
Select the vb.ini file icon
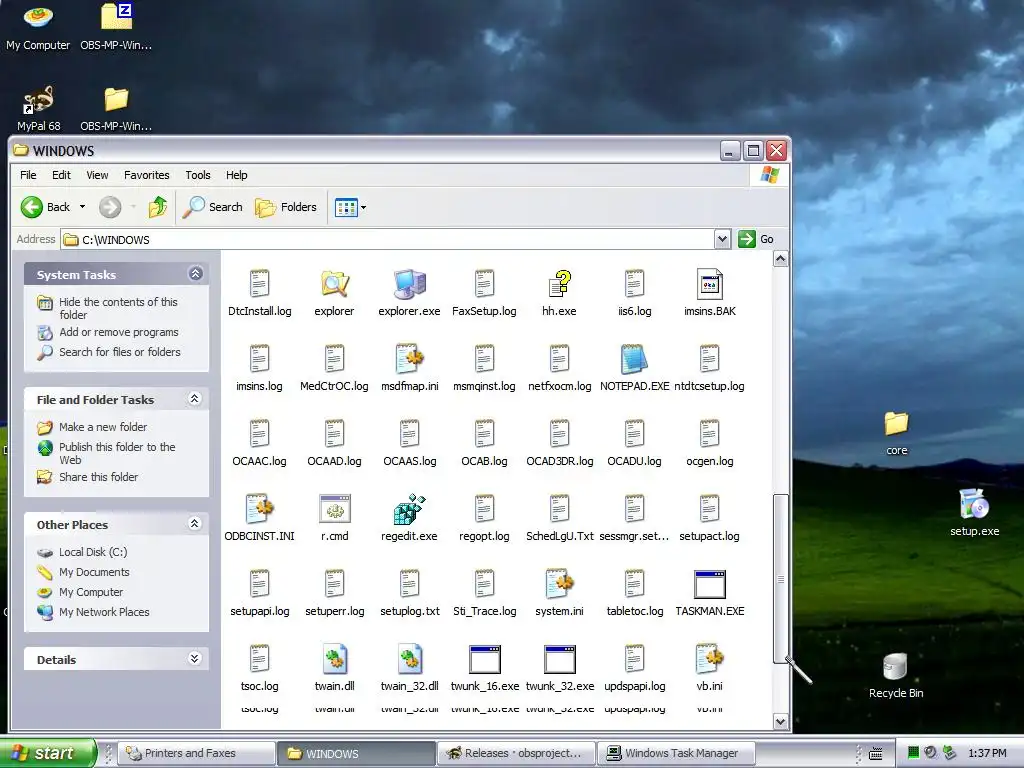709,659
